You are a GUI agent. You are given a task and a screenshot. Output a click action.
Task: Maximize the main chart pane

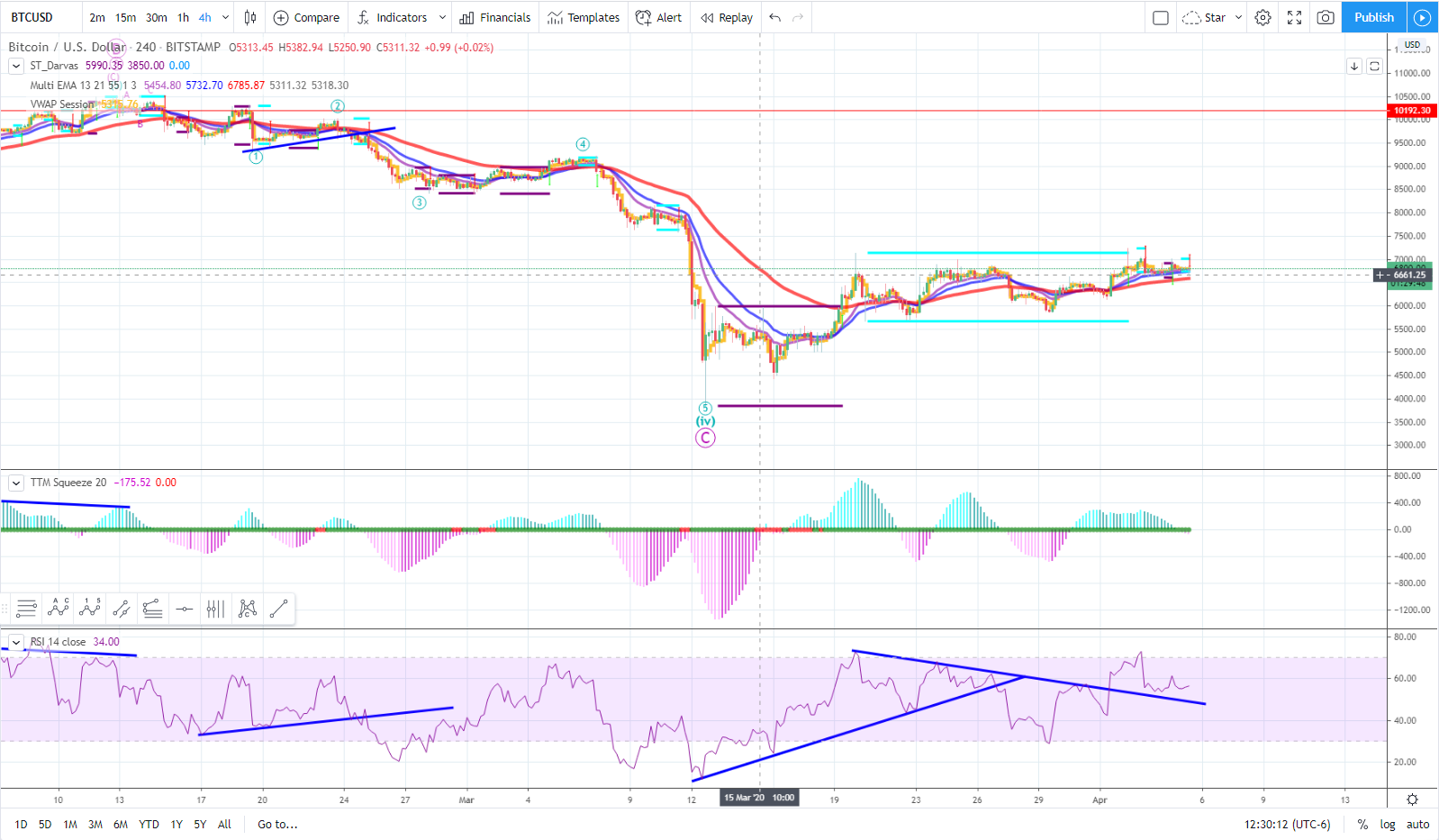(x=1374, y=66)
